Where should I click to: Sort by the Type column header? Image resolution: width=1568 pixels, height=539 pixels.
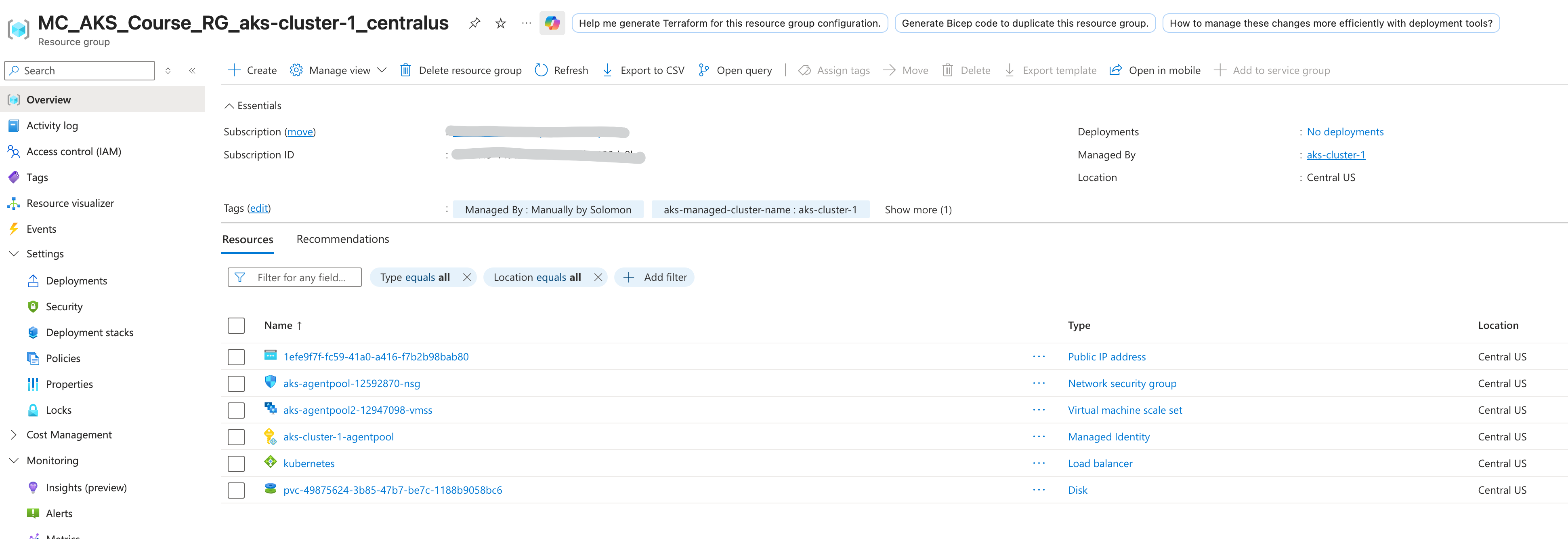coord(1079,326)
